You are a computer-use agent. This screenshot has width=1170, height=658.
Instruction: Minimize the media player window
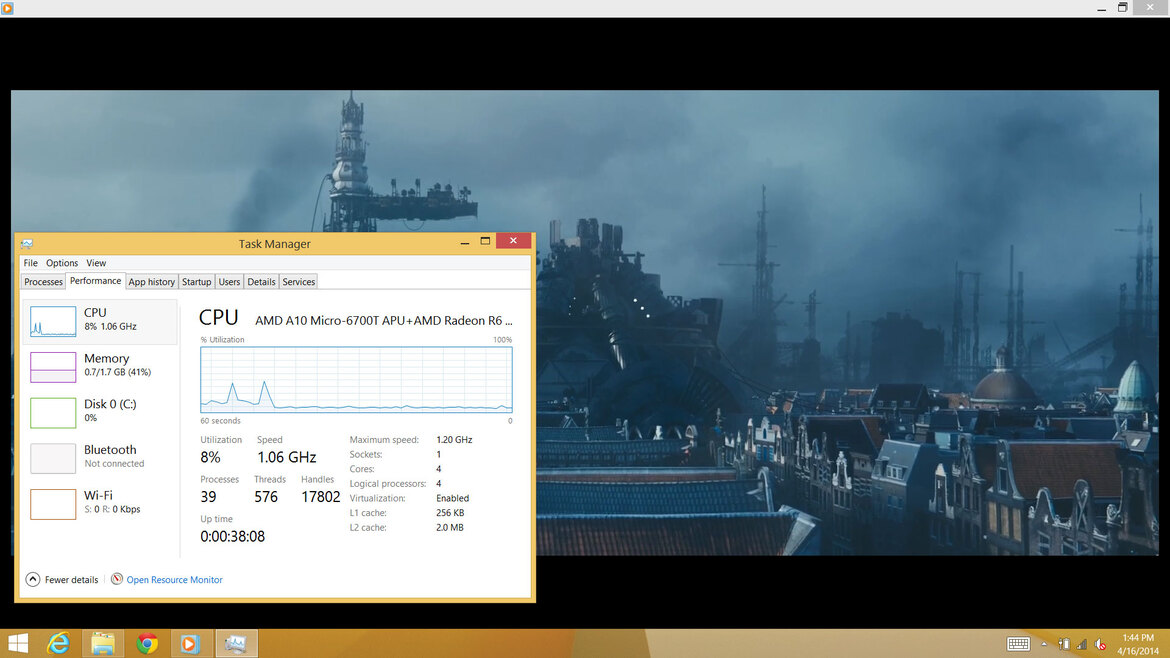click(1101, 8)
